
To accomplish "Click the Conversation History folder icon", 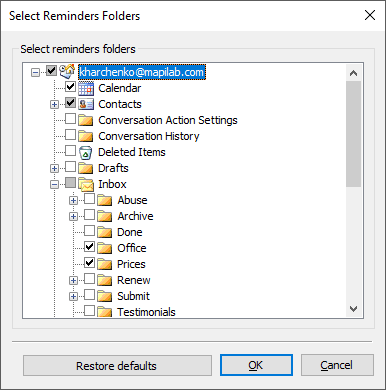I will pos(86,136).
